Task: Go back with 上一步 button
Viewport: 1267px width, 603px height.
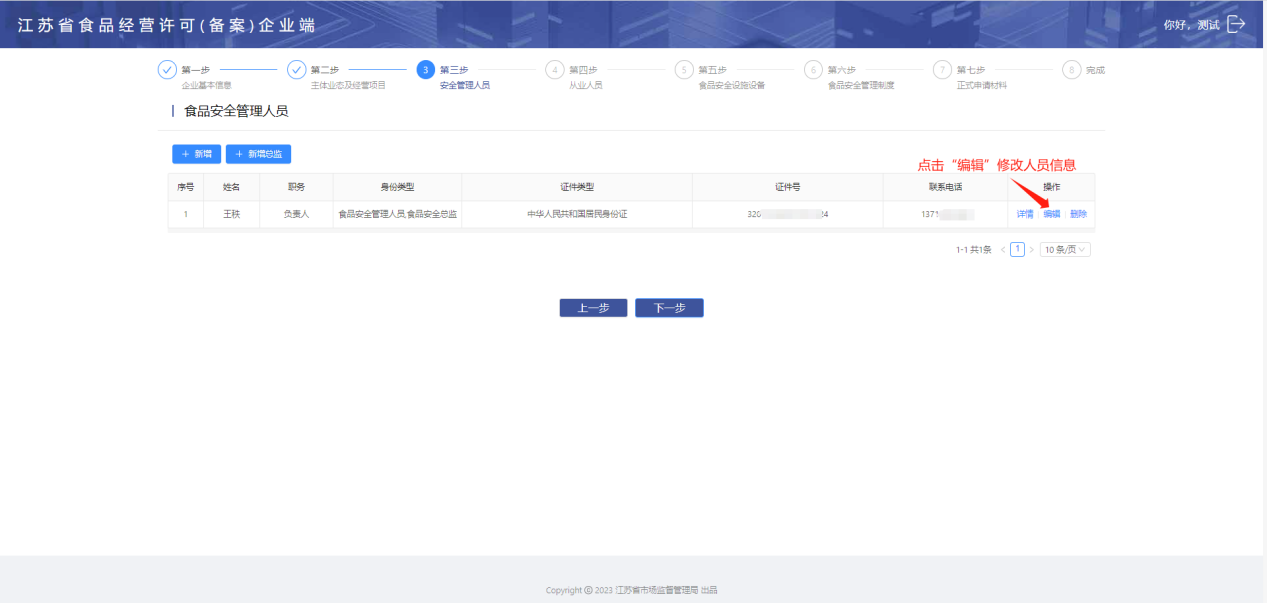Action: click(593, 308)
